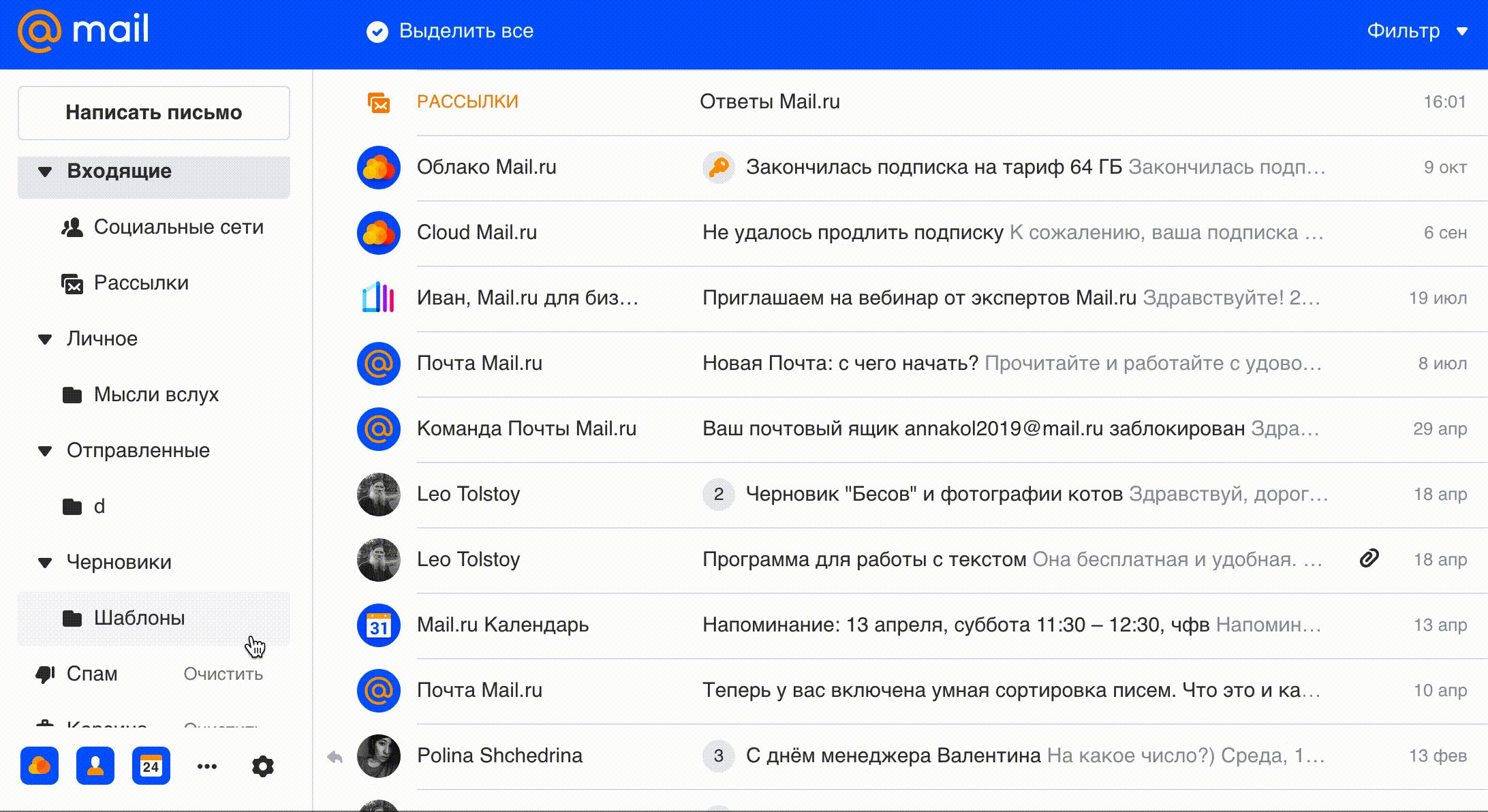Open the Calendar 24 icon in bottom bar
Screen dimensions: 1488x812
151,766
